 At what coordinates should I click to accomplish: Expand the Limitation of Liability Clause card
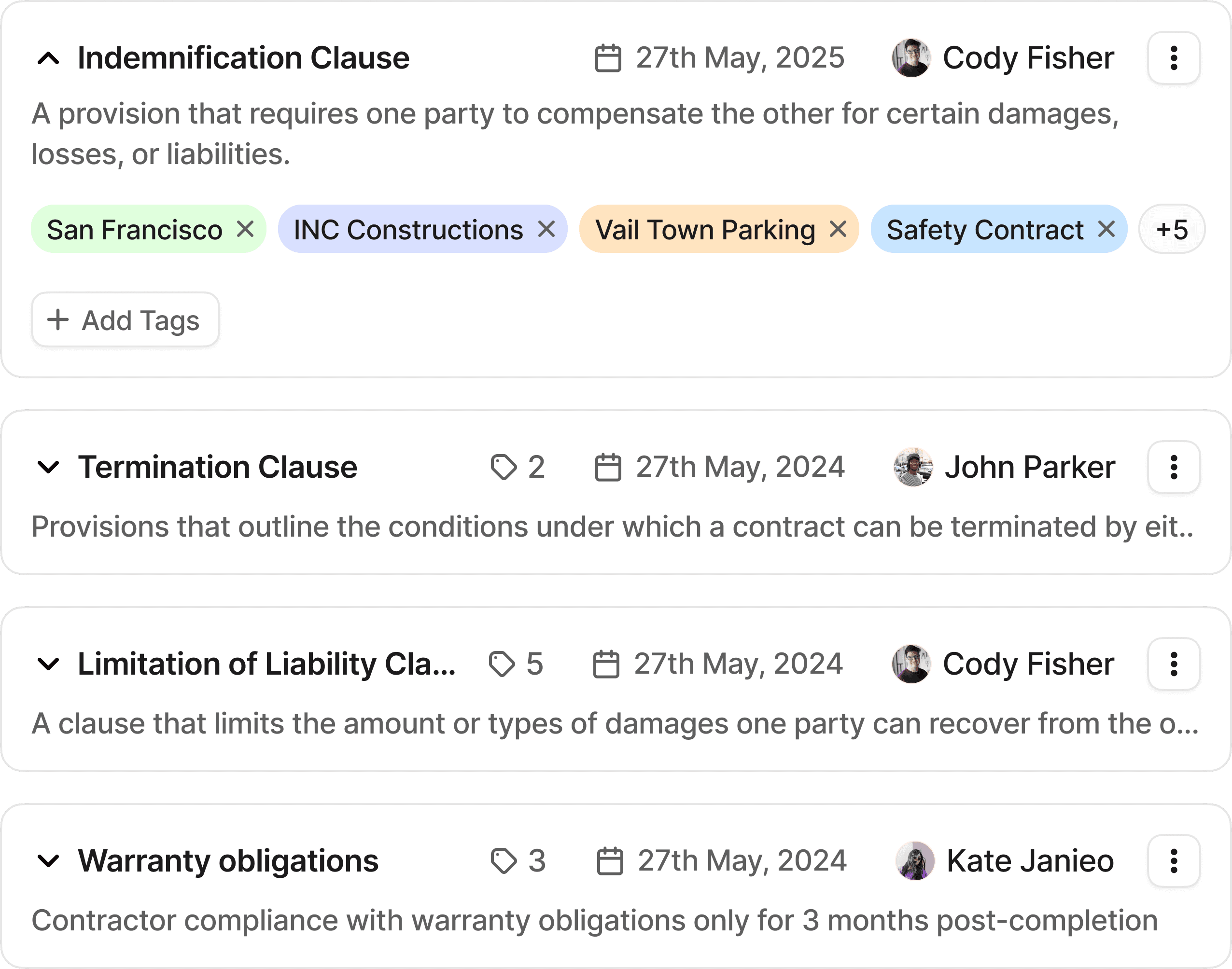[48, 664]
